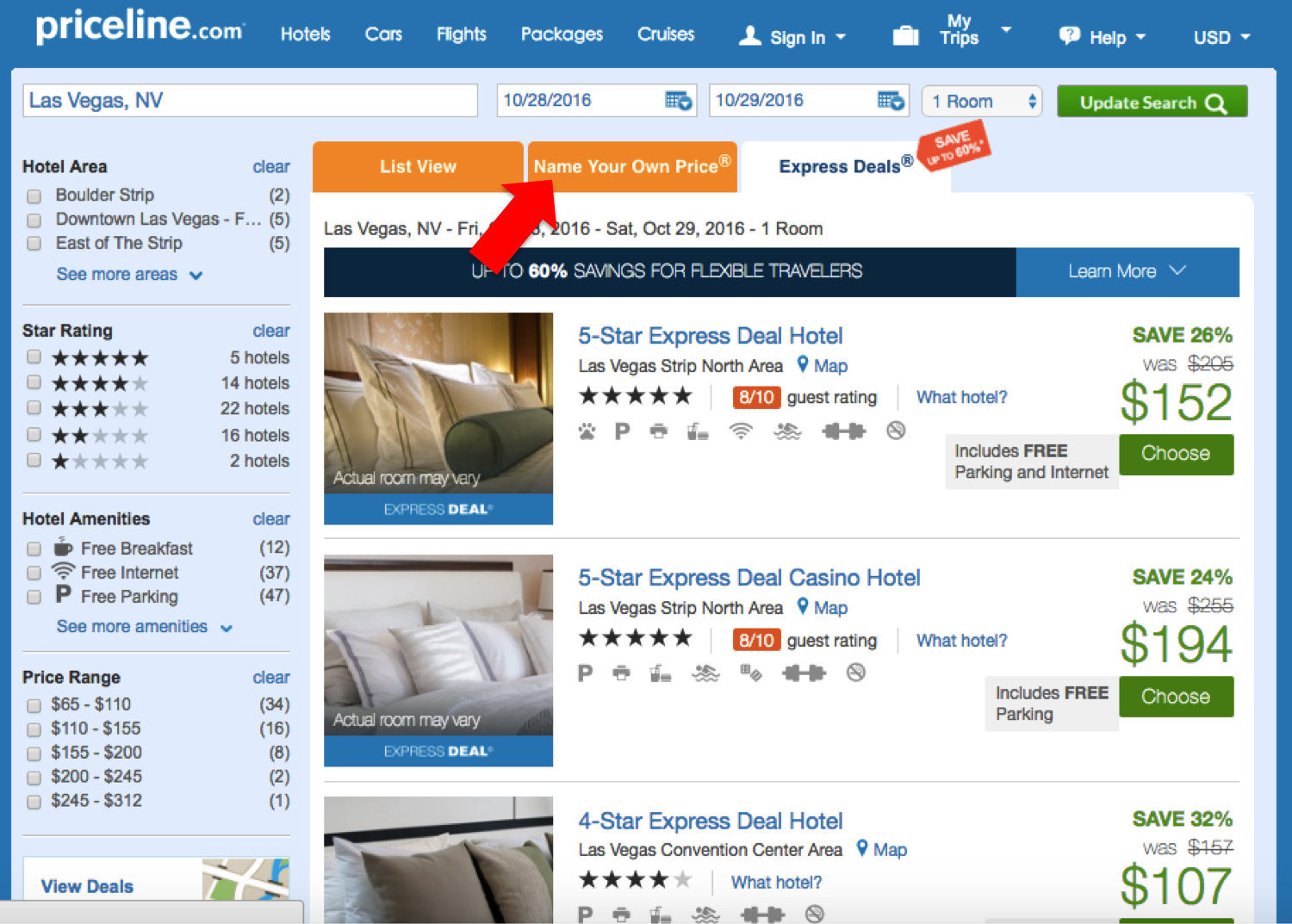Click the casino icon on the 5-Star Casino Hotel
Screen dimensions: 1292x924
coord(750,673)
